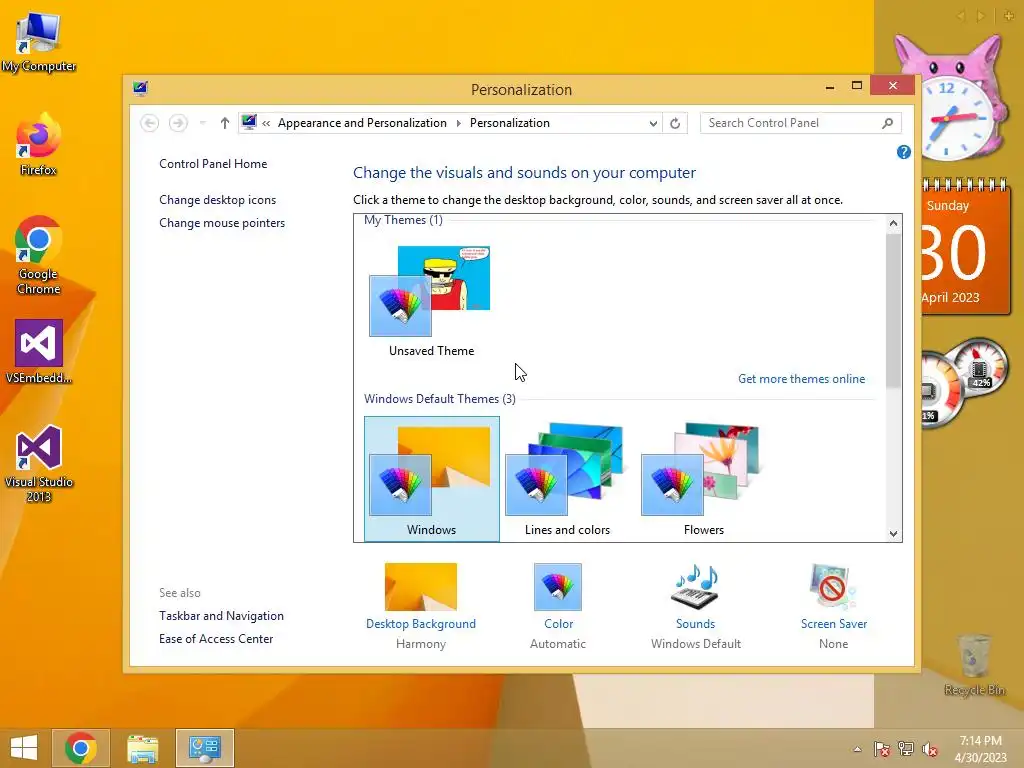Open Action Center flag tray icon
The image size is (1024, 768).
click(882, 749)
